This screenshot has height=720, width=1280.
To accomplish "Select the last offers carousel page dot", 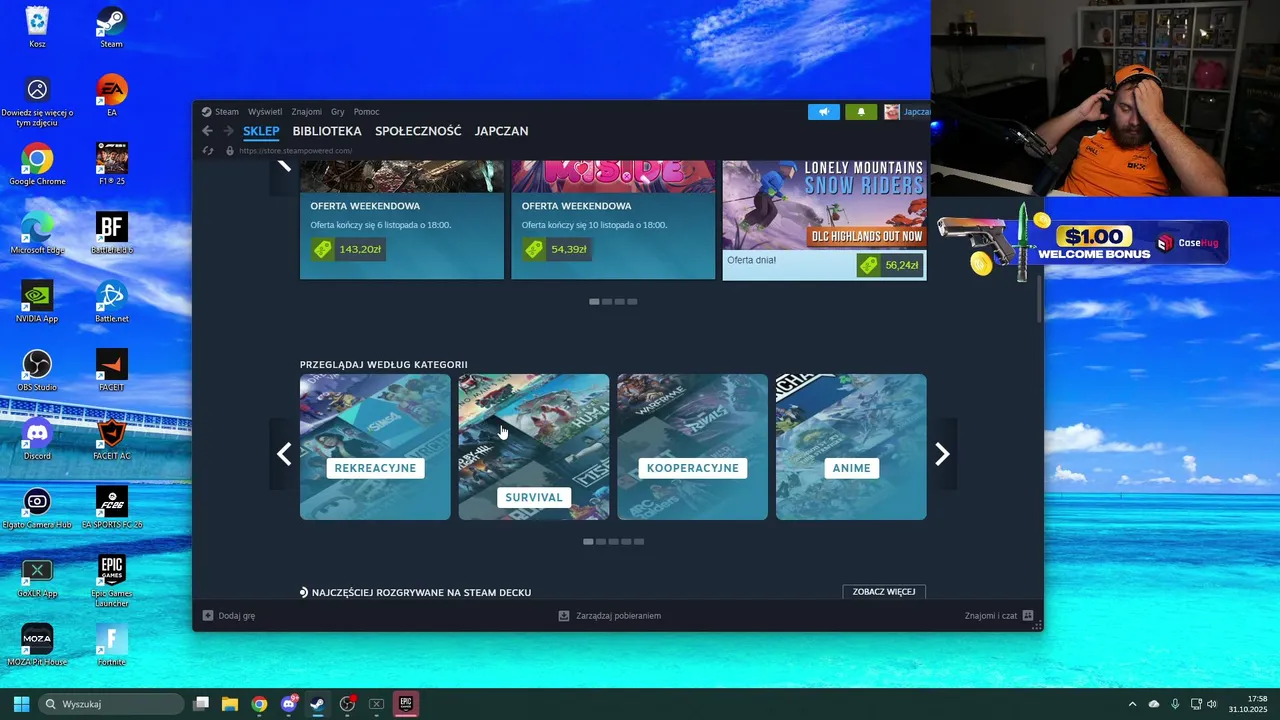I will tap(632, 301).
